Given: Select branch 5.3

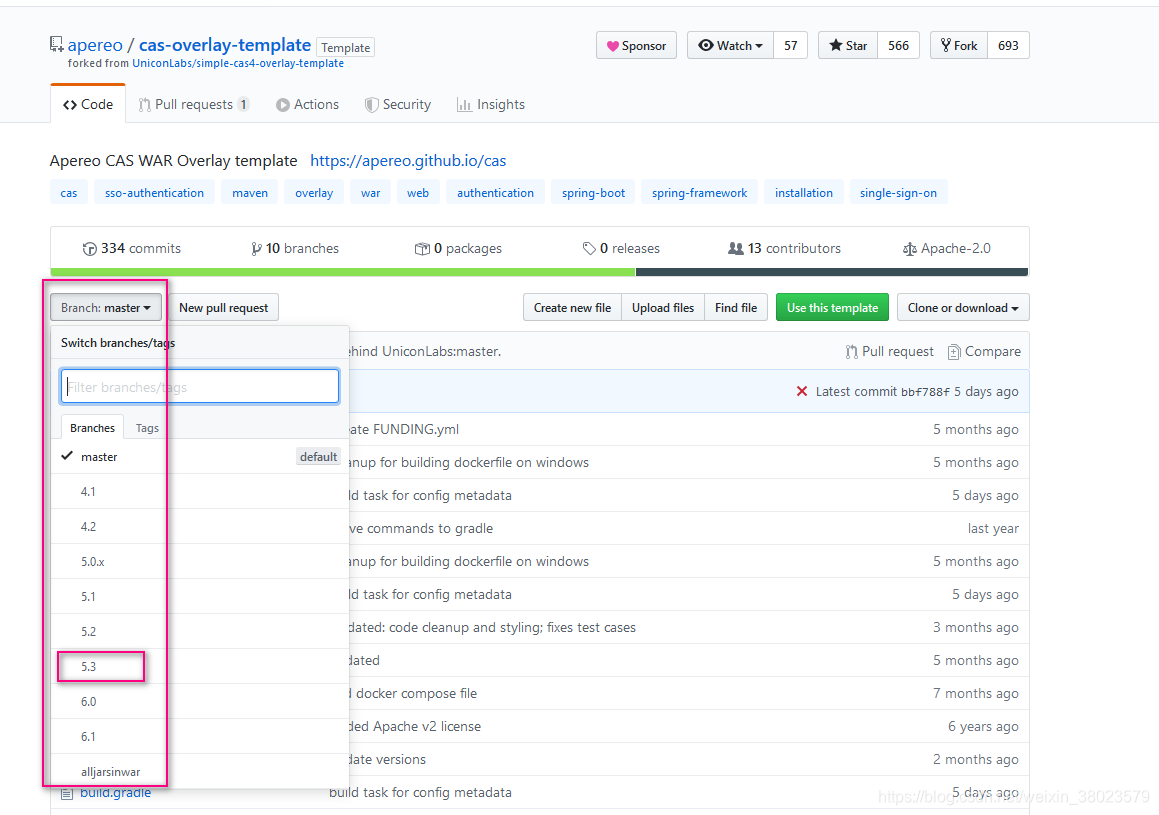Looking at the screenshot, I should (200, 666).
